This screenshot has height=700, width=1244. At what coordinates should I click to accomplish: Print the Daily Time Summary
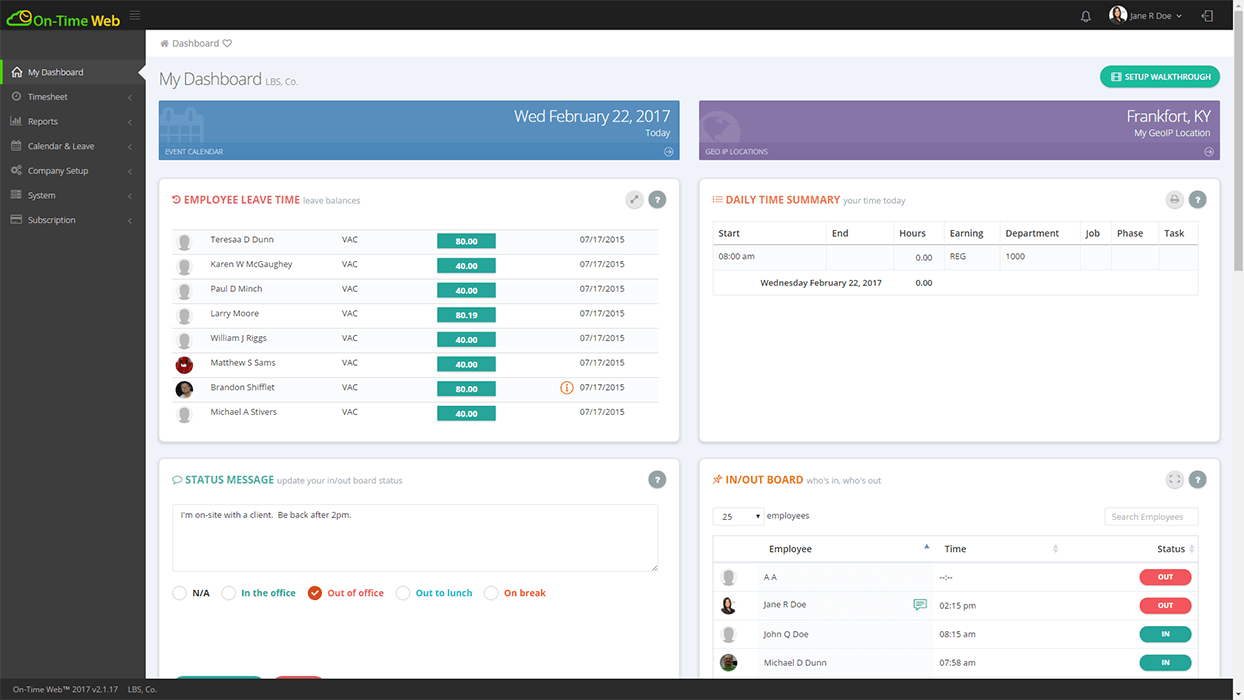(x=1174, y=199)
